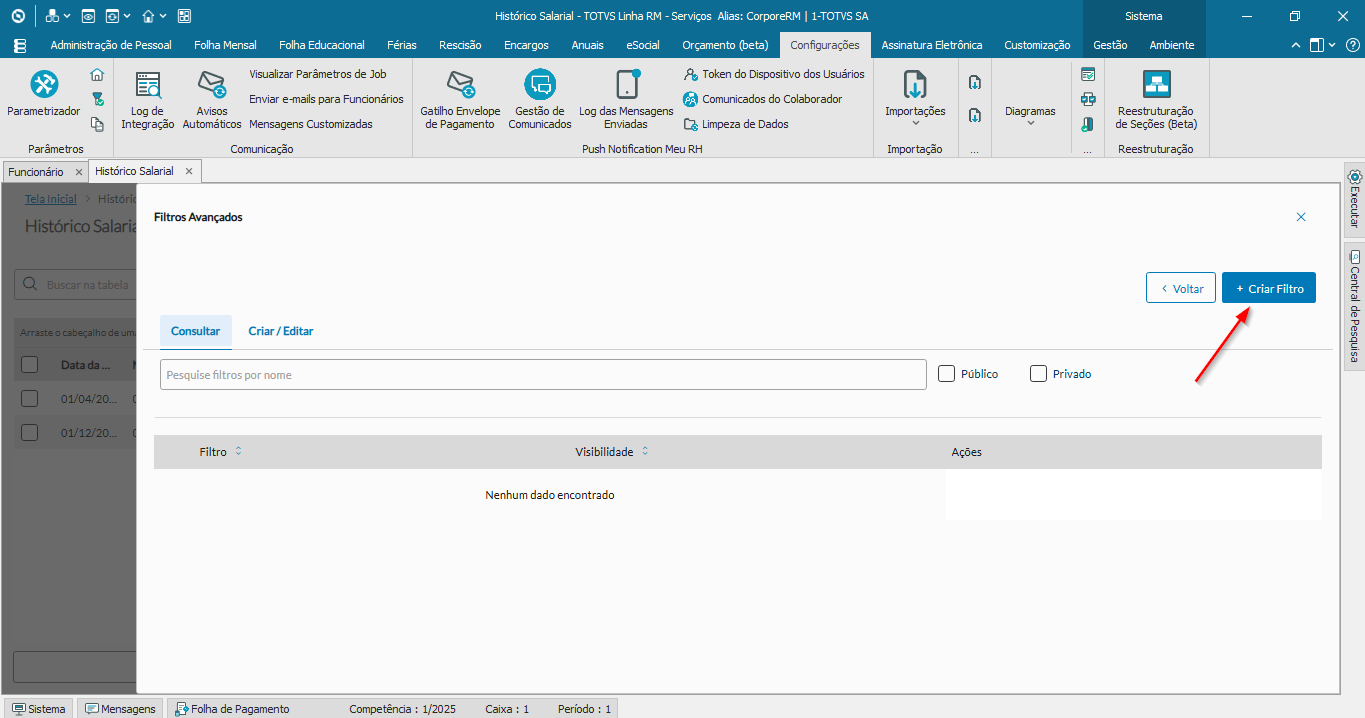The width and height of the screenshot is (1365, 718).
Task: Check the Público filter checkbox
Action: tap(947, 373)
